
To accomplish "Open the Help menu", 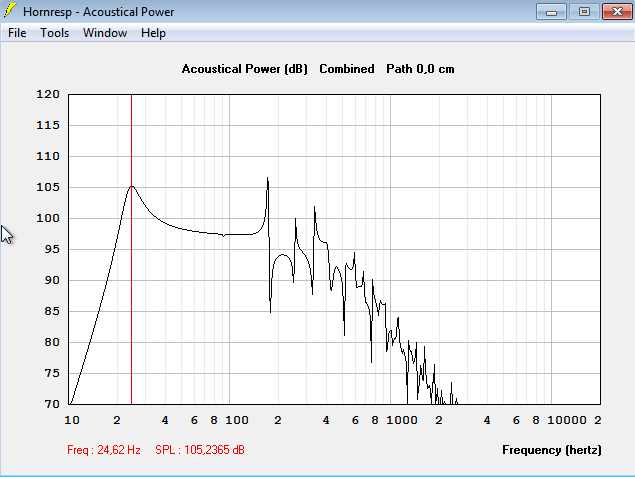I will coord(153,33).
